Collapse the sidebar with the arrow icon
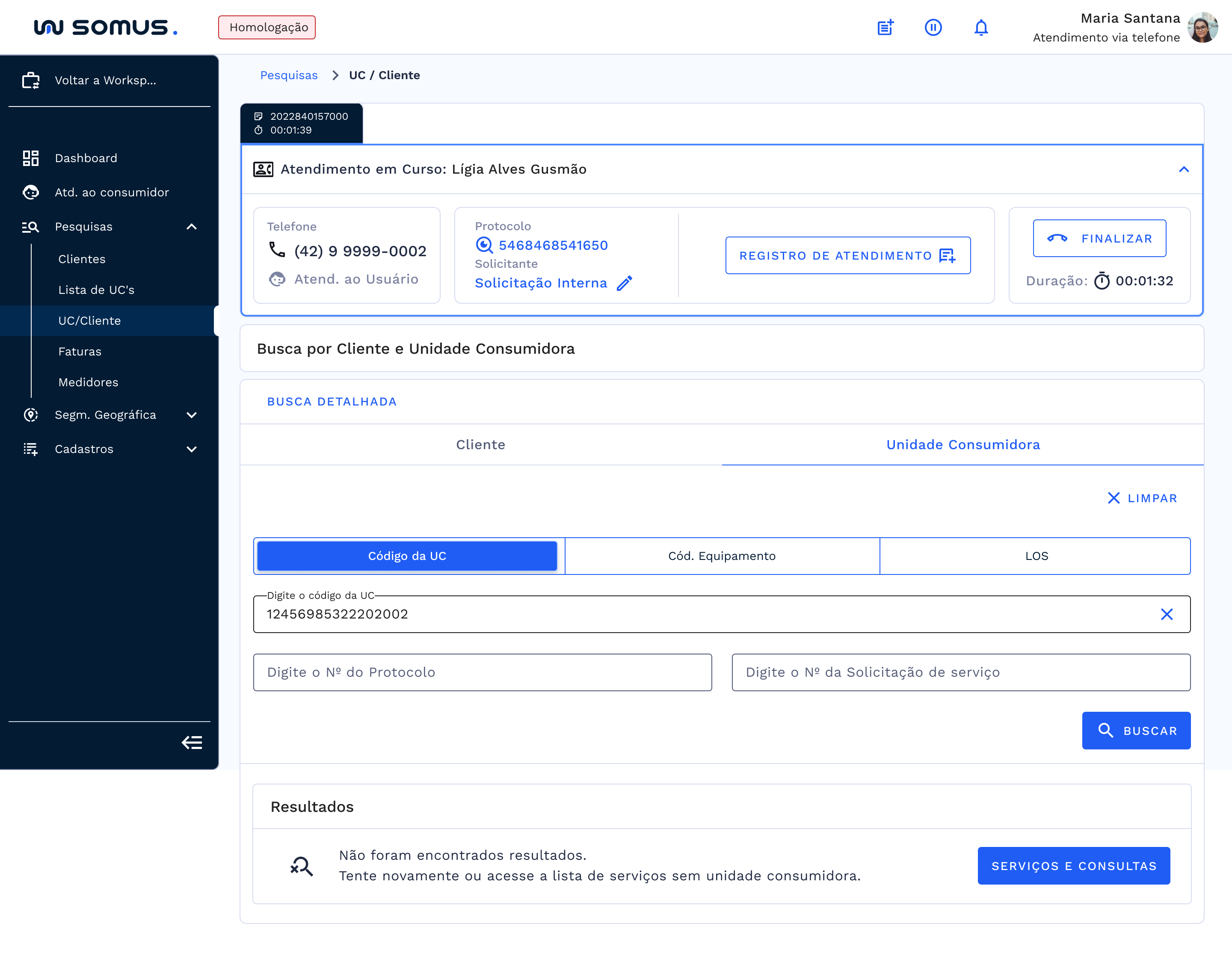 point(192,743)
